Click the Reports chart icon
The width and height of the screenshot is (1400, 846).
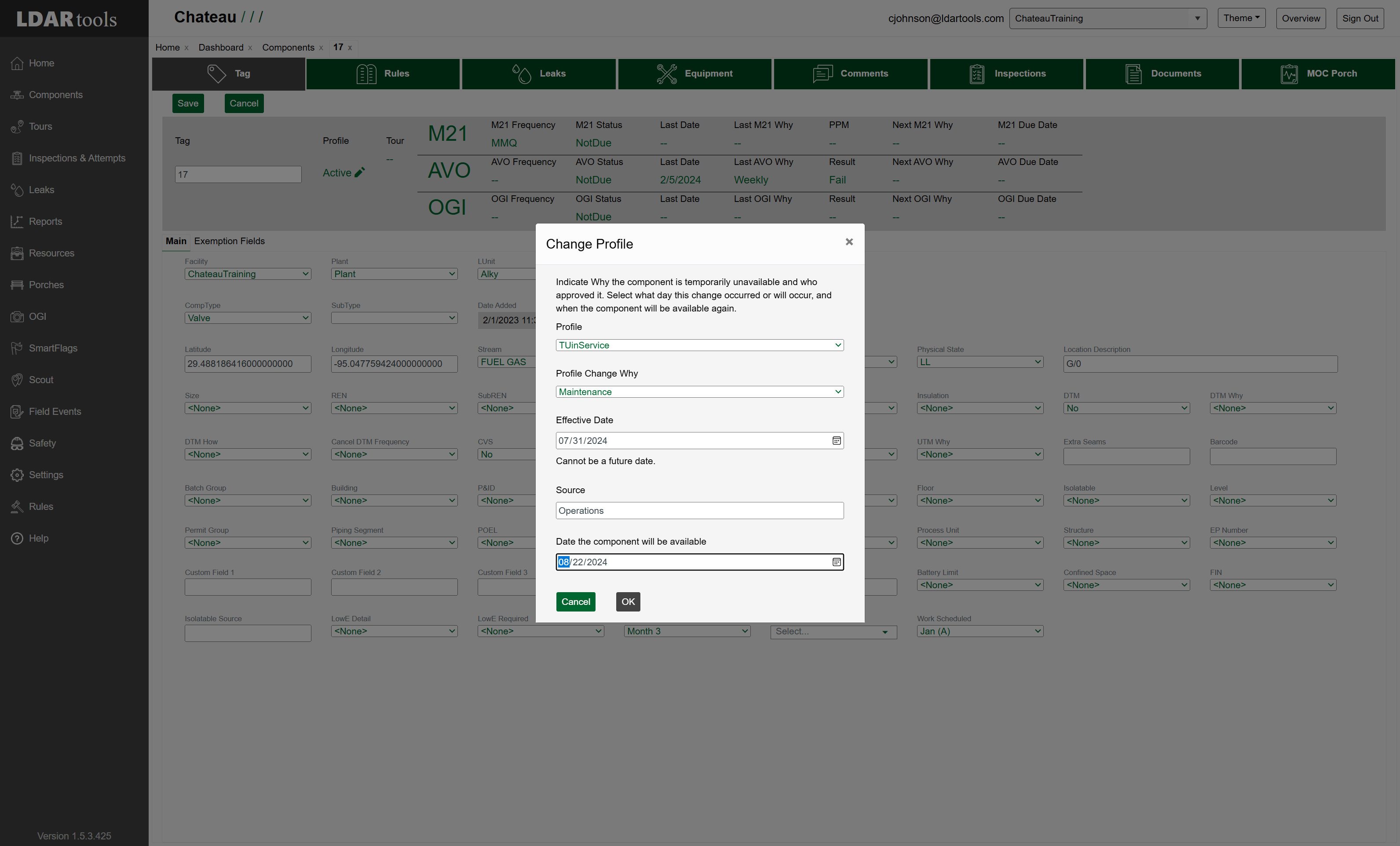[17, 222]
